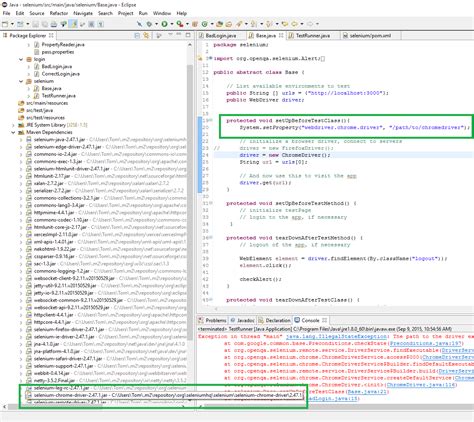Screen dimensions: 474x422
Task: Open the Project menu
Action: click(126, 13)
